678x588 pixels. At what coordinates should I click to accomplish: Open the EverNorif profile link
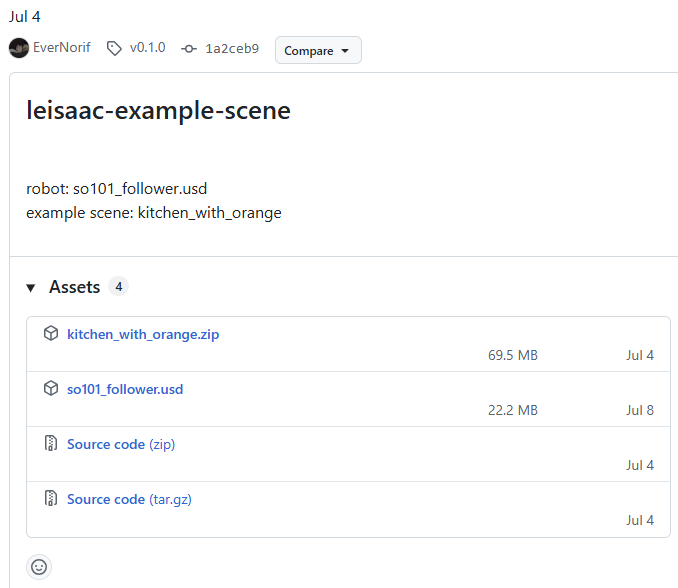coord(62,48)
